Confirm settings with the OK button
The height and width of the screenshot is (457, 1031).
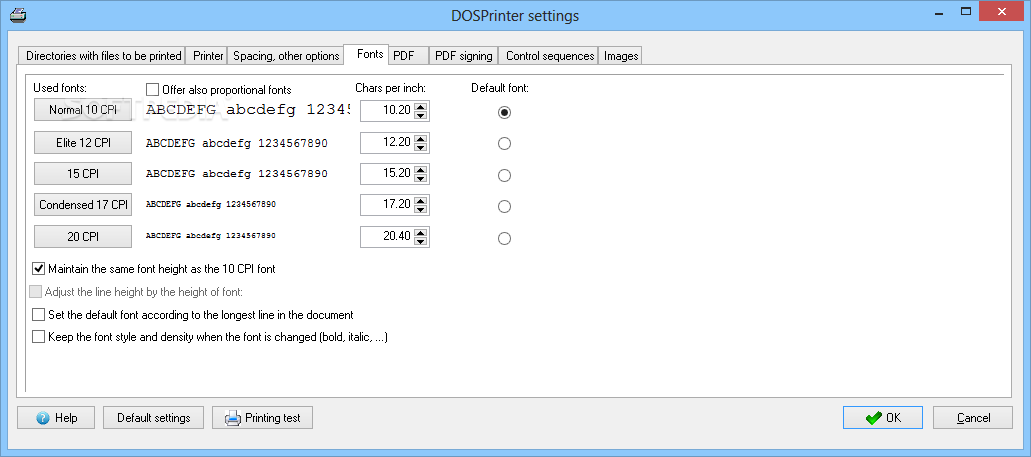tap(883, 418)
